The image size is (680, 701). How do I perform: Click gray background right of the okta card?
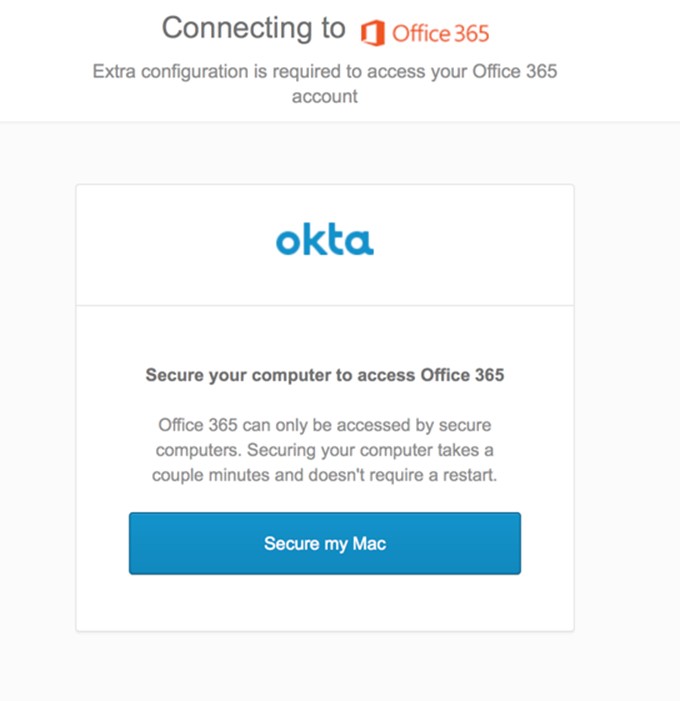[626, 400]
